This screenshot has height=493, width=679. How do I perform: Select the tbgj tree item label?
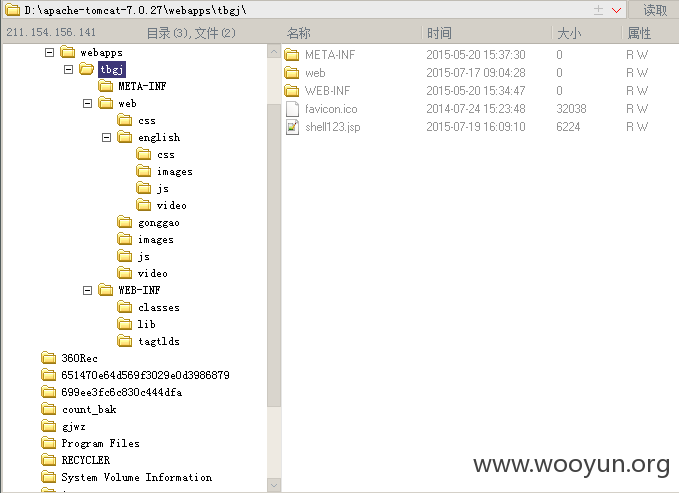coord(112,69)
